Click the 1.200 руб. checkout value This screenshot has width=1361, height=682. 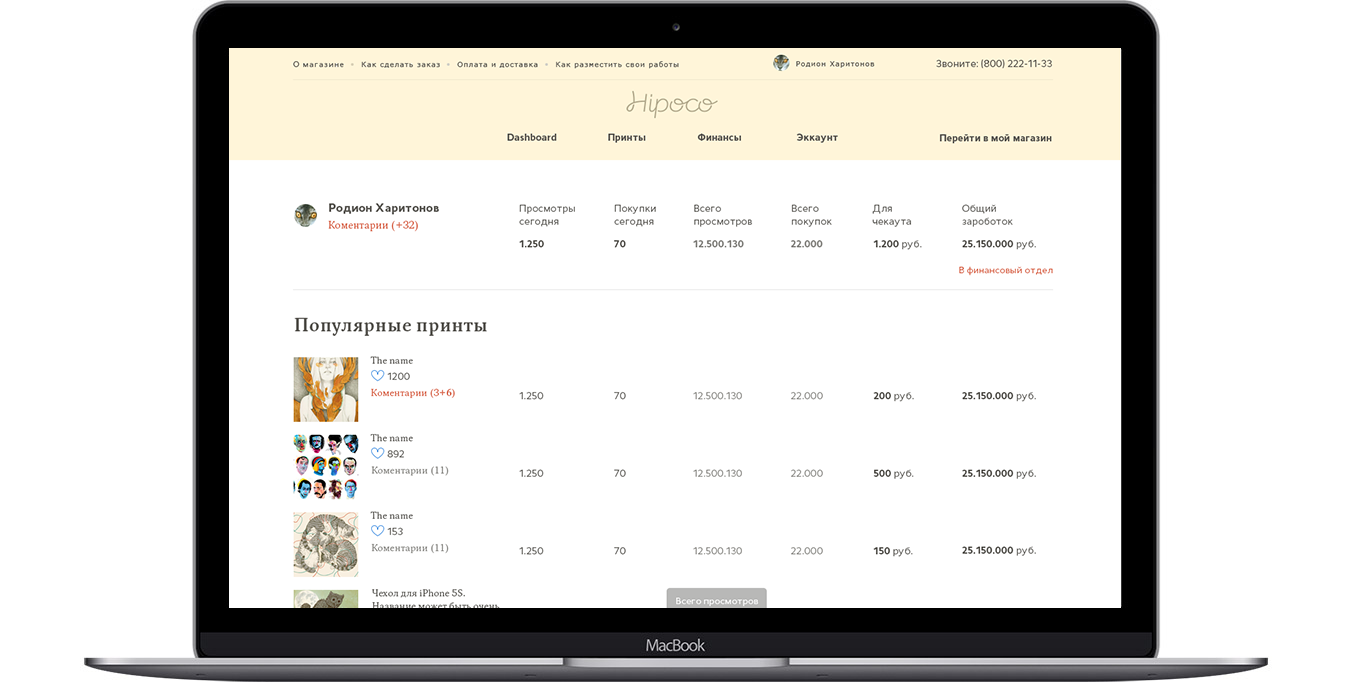click(898, 244)
